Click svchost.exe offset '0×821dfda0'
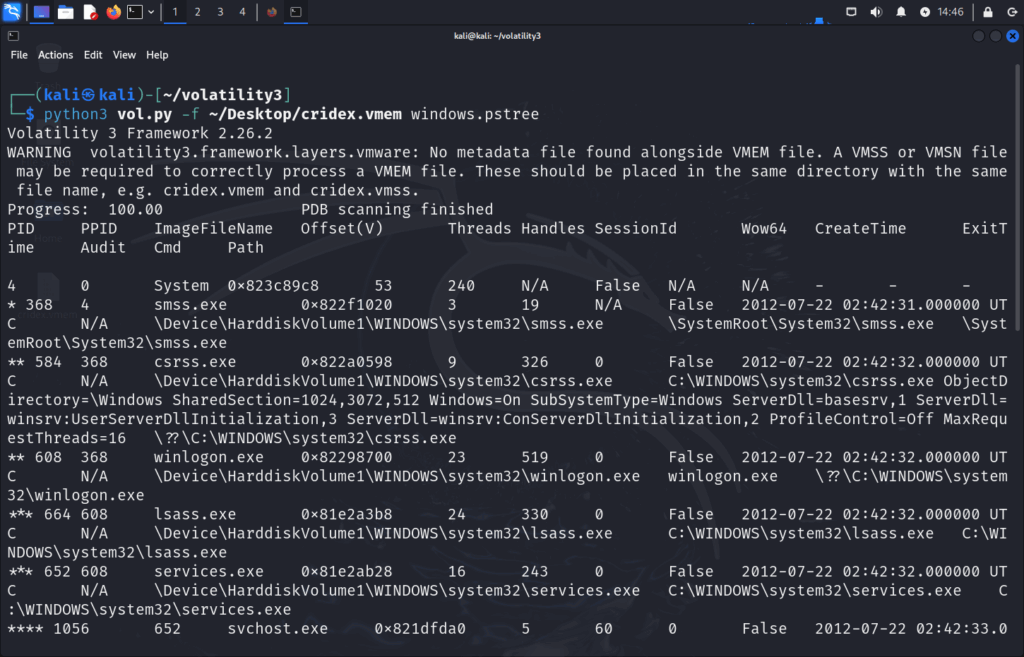The height and width of the screenshot is (657, 1024). point(420,629)
